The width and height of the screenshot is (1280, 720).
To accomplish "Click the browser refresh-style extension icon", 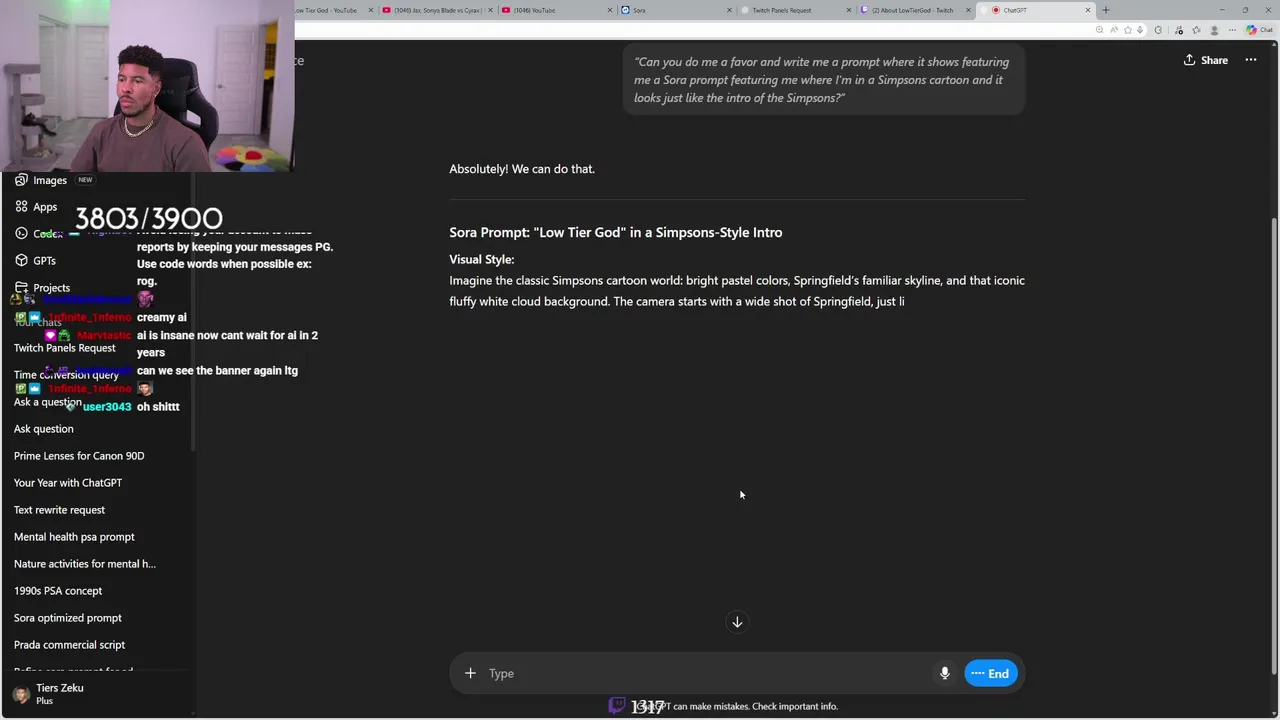I will point(1158,30).
